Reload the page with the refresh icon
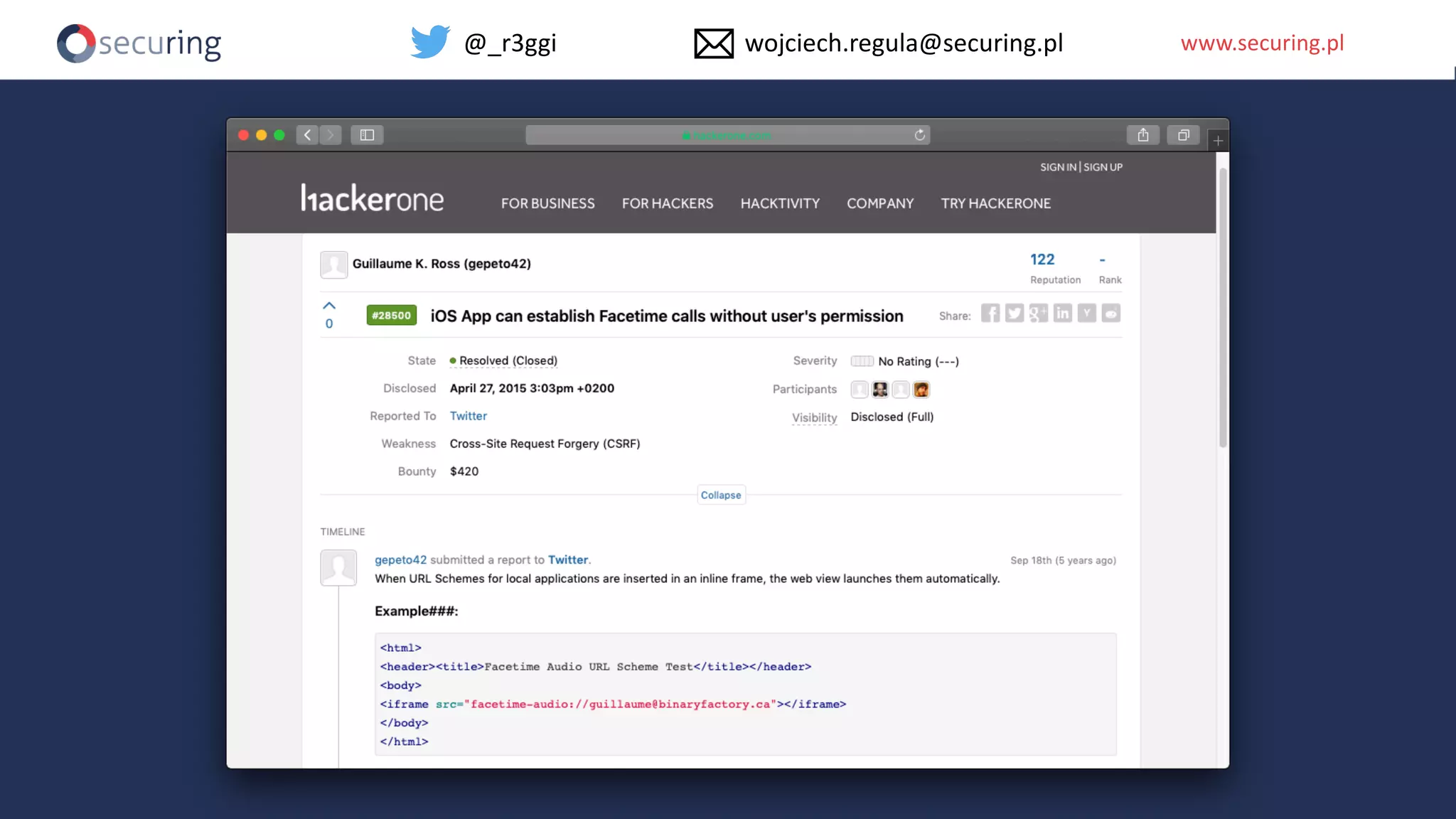This screenshot has width=1456, height=819. tap(919, 135)
